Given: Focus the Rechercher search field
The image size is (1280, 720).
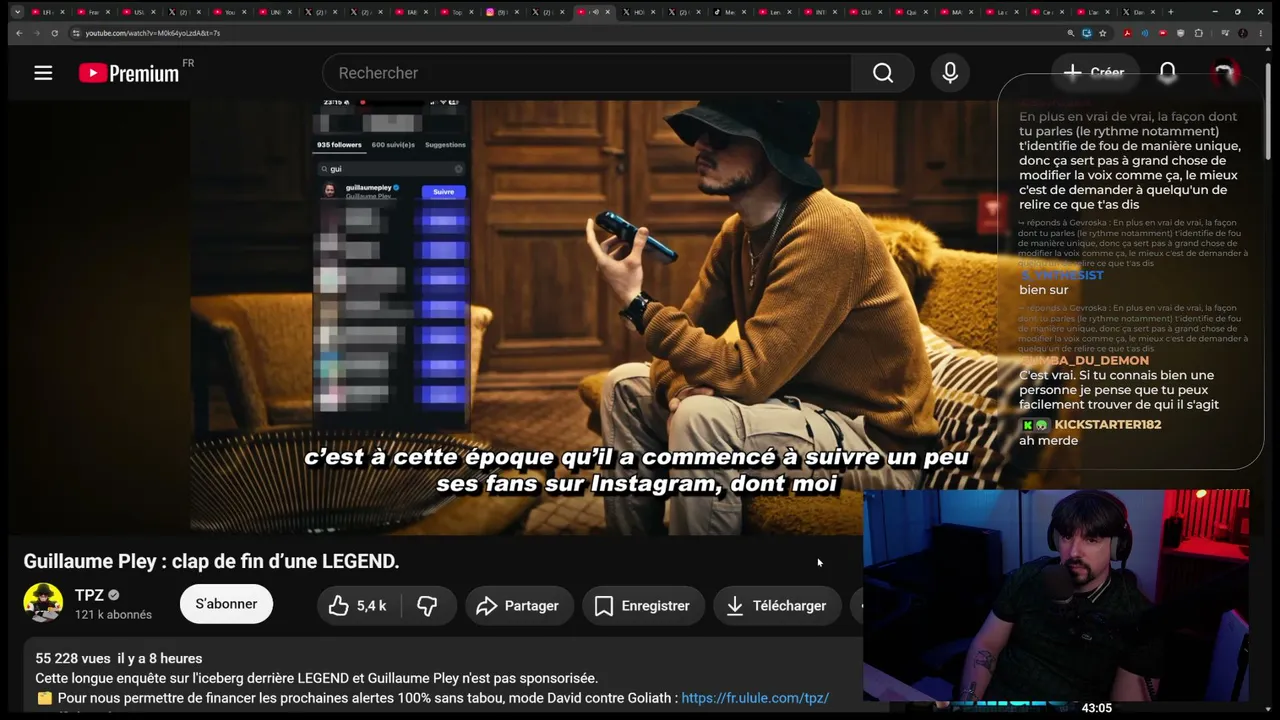Looking at the screenshot, I should [587, 73].
